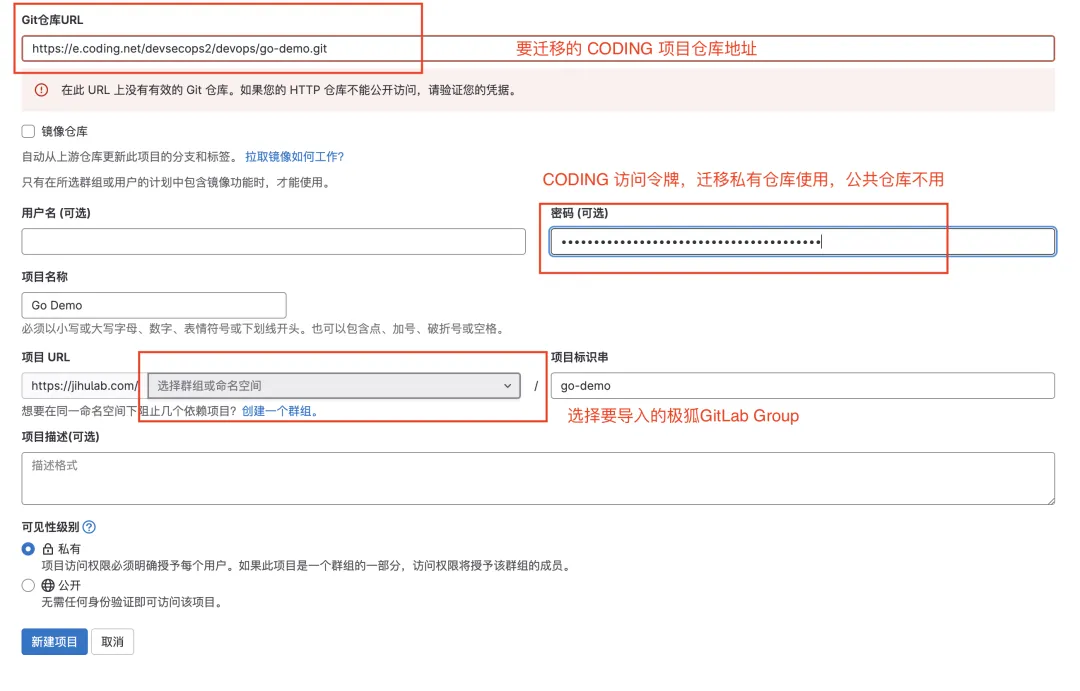The image size is (1080, 691).
Task: Click the 项目标识串 field with go-demo
Action: tap(802, 386)
